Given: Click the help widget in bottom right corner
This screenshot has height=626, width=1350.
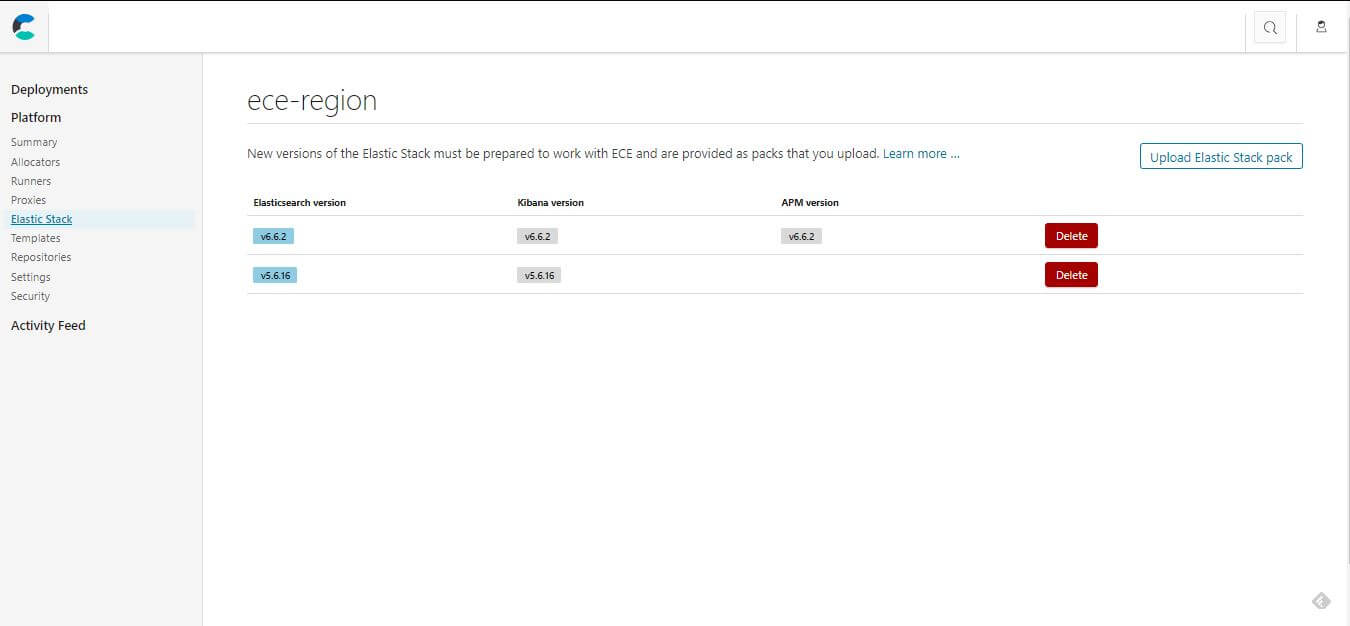Looking at the screenshot, I should [x=1321, y=600].
